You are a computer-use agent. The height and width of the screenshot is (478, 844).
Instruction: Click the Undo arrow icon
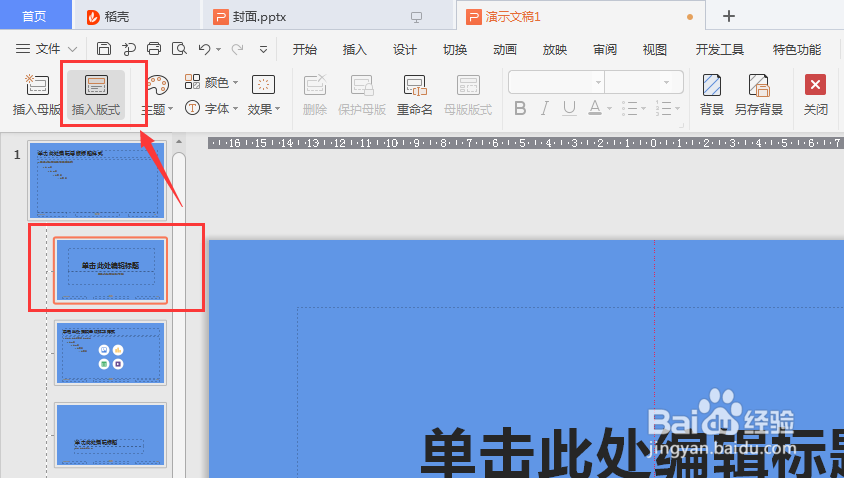tap(204, 49)
